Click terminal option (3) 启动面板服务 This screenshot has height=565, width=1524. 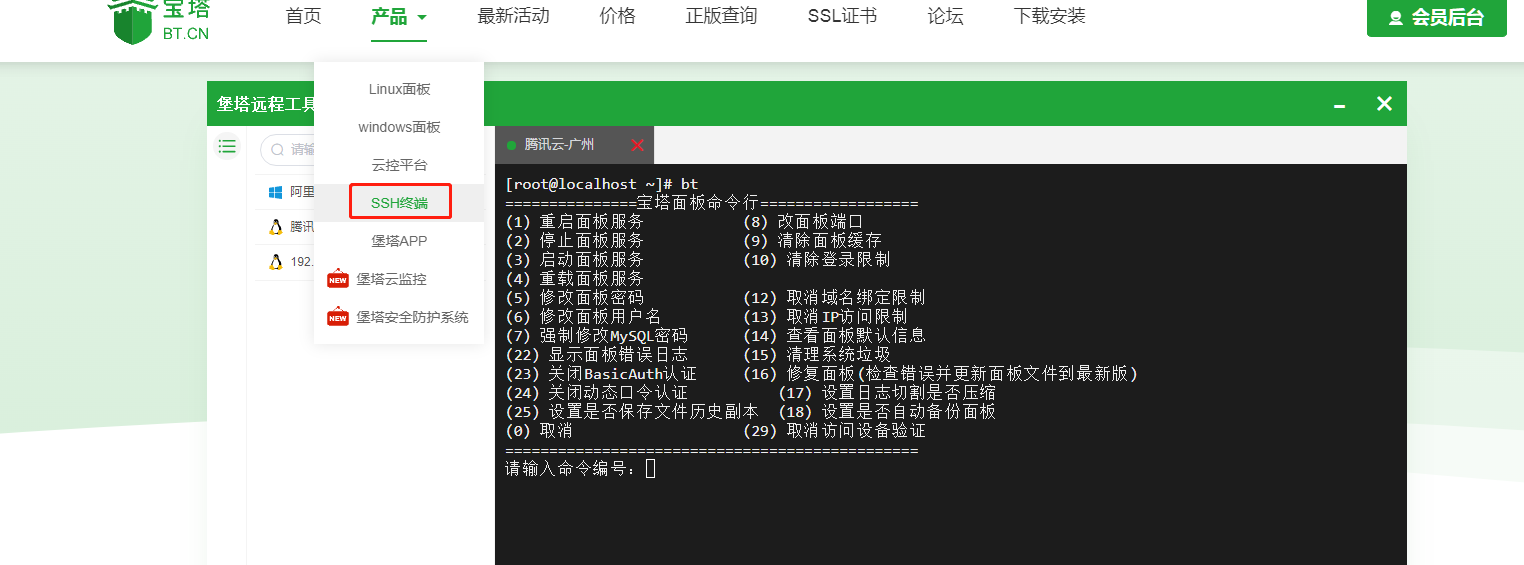[x=575, y=260]
